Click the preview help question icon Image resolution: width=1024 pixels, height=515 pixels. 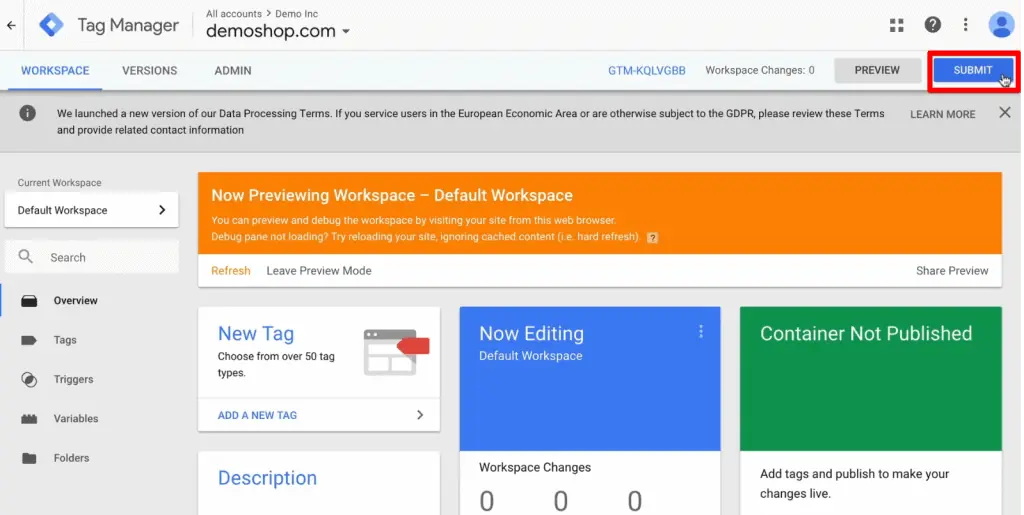(x=652, y=238)
